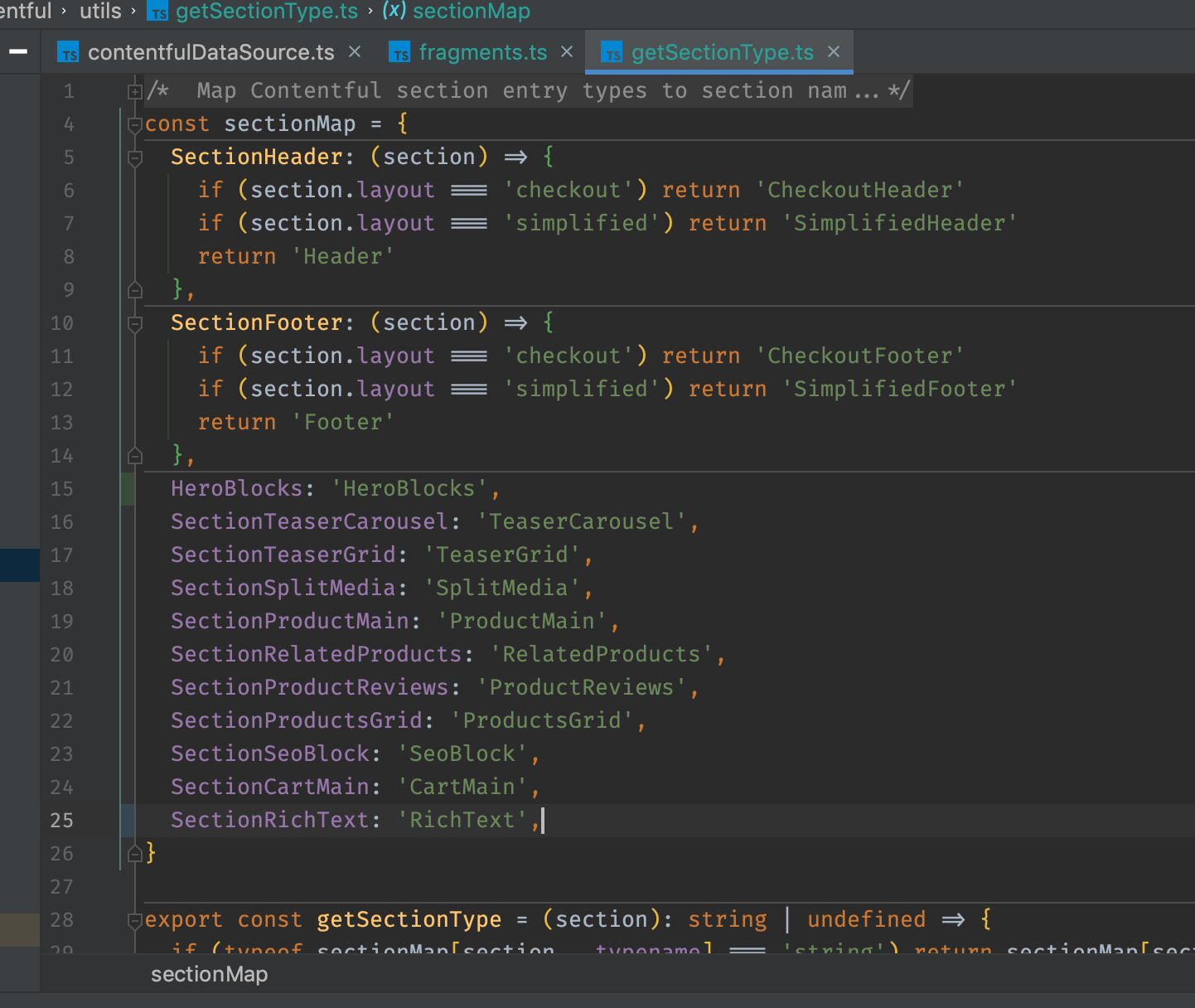This screenshot has width=1195, height=1008.
Task: Click the minimize tool window dash icon
Action: [18, 51]
